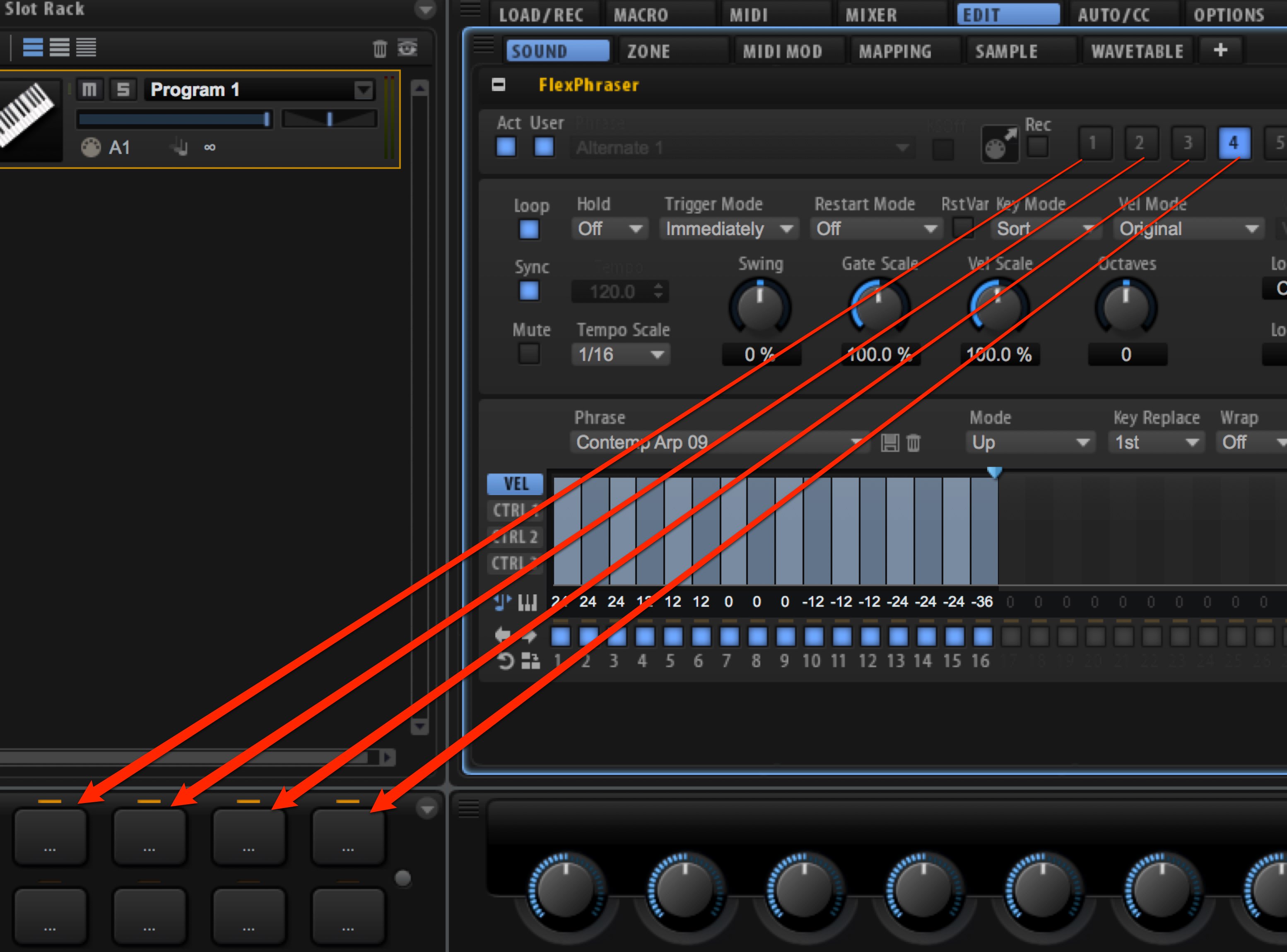Open the Hold dropdown

(610, 229)
